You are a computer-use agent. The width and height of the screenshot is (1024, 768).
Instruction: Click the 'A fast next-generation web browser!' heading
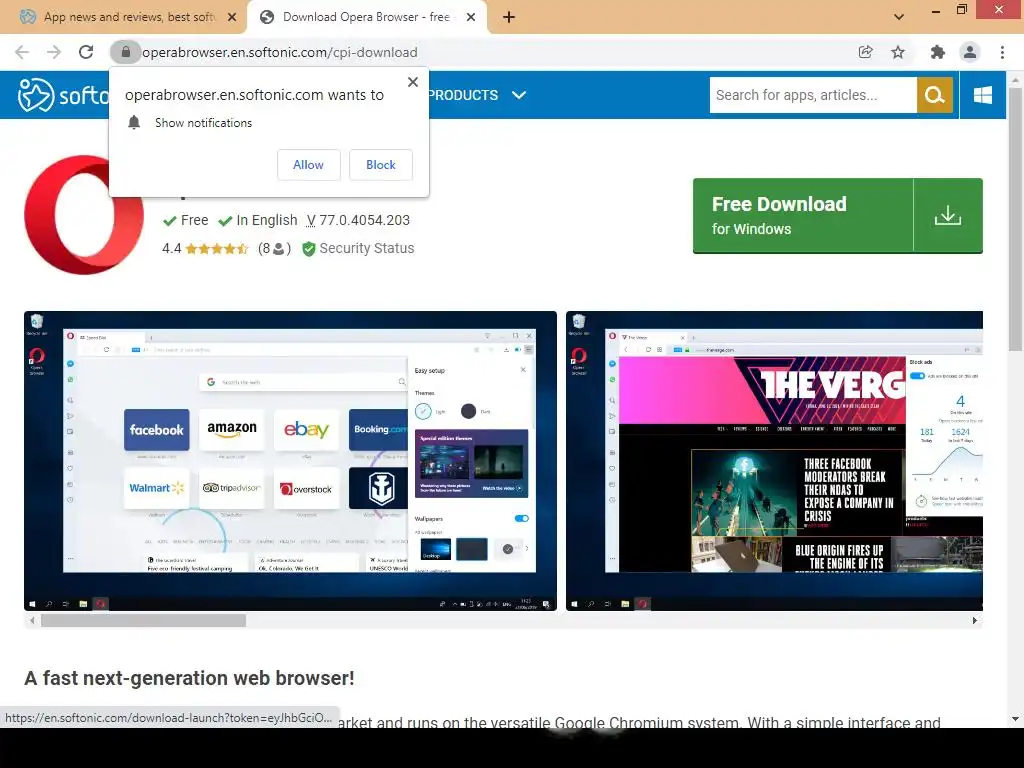189,678
